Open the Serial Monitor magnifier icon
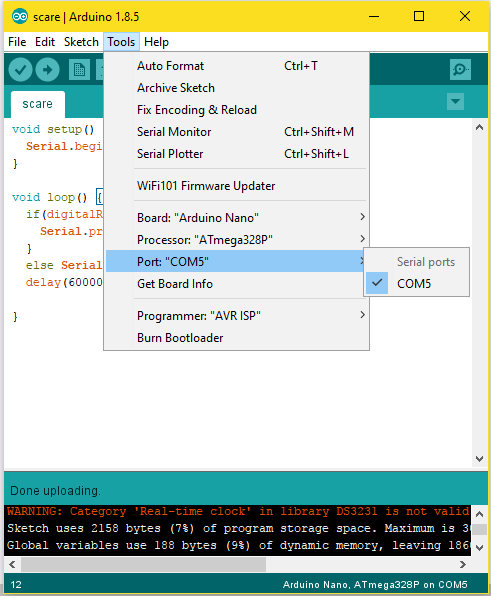Image resolution: width=491 pixels, height=596 pixels. point(460,70)
